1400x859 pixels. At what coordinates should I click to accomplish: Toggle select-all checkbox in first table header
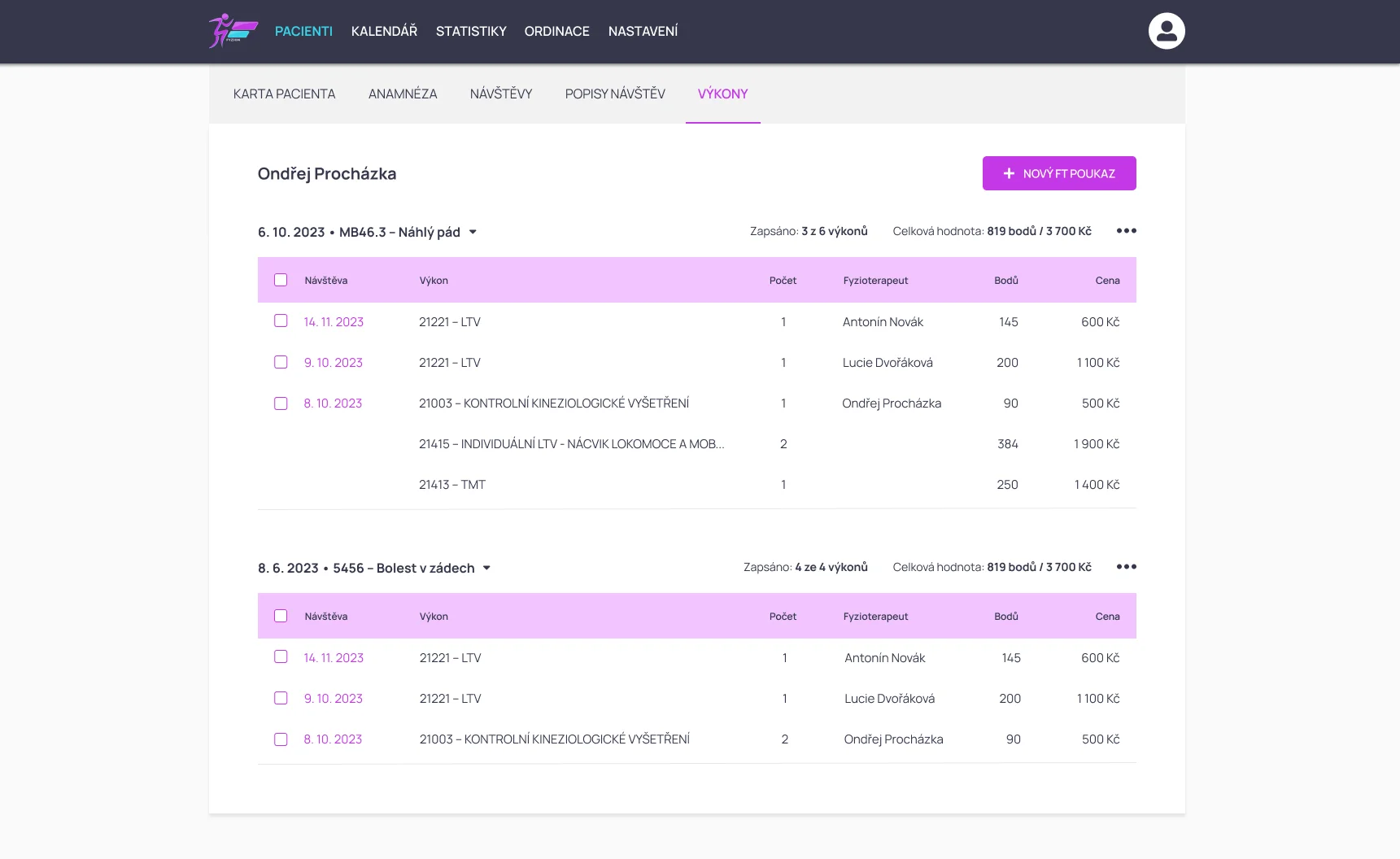pos(281,280)
